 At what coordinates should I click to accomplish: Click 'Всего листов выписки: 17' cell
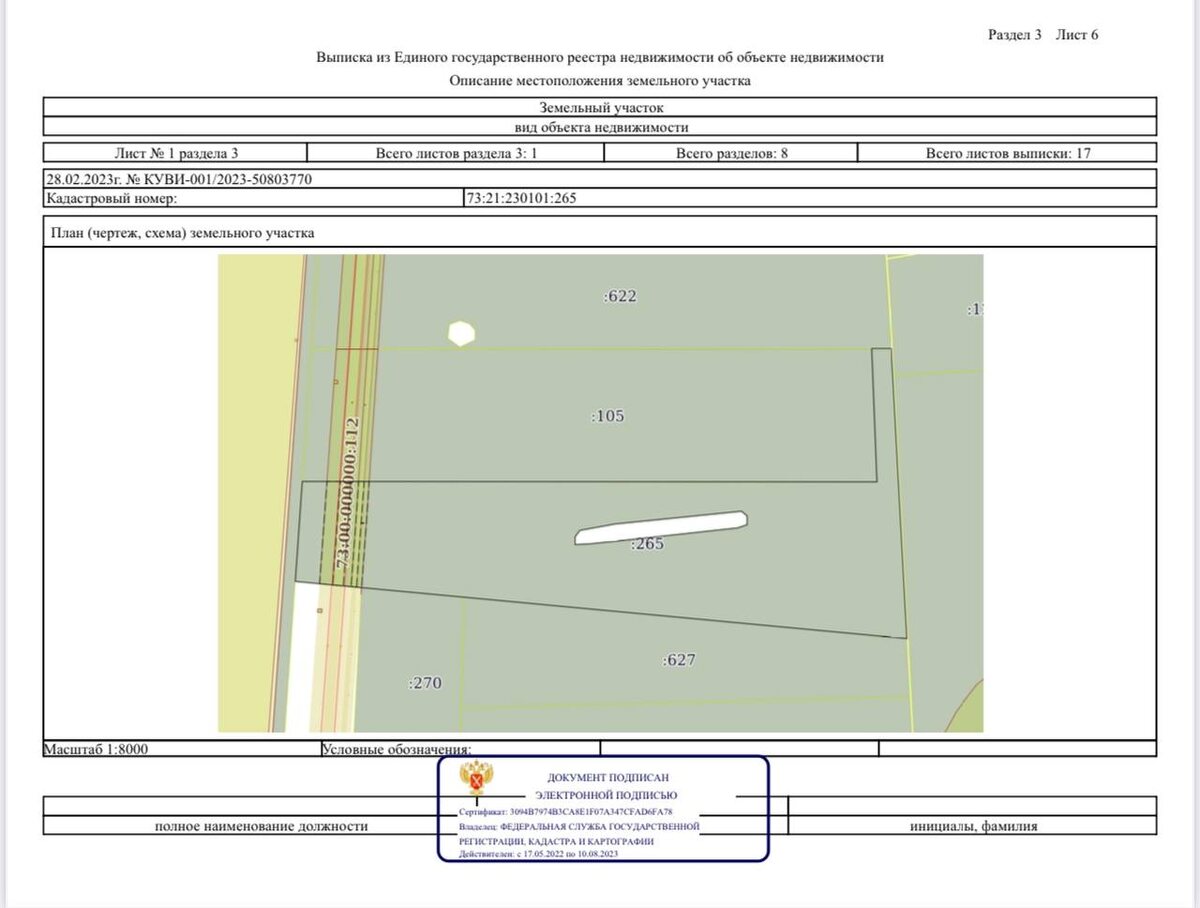coord(1008,153)
